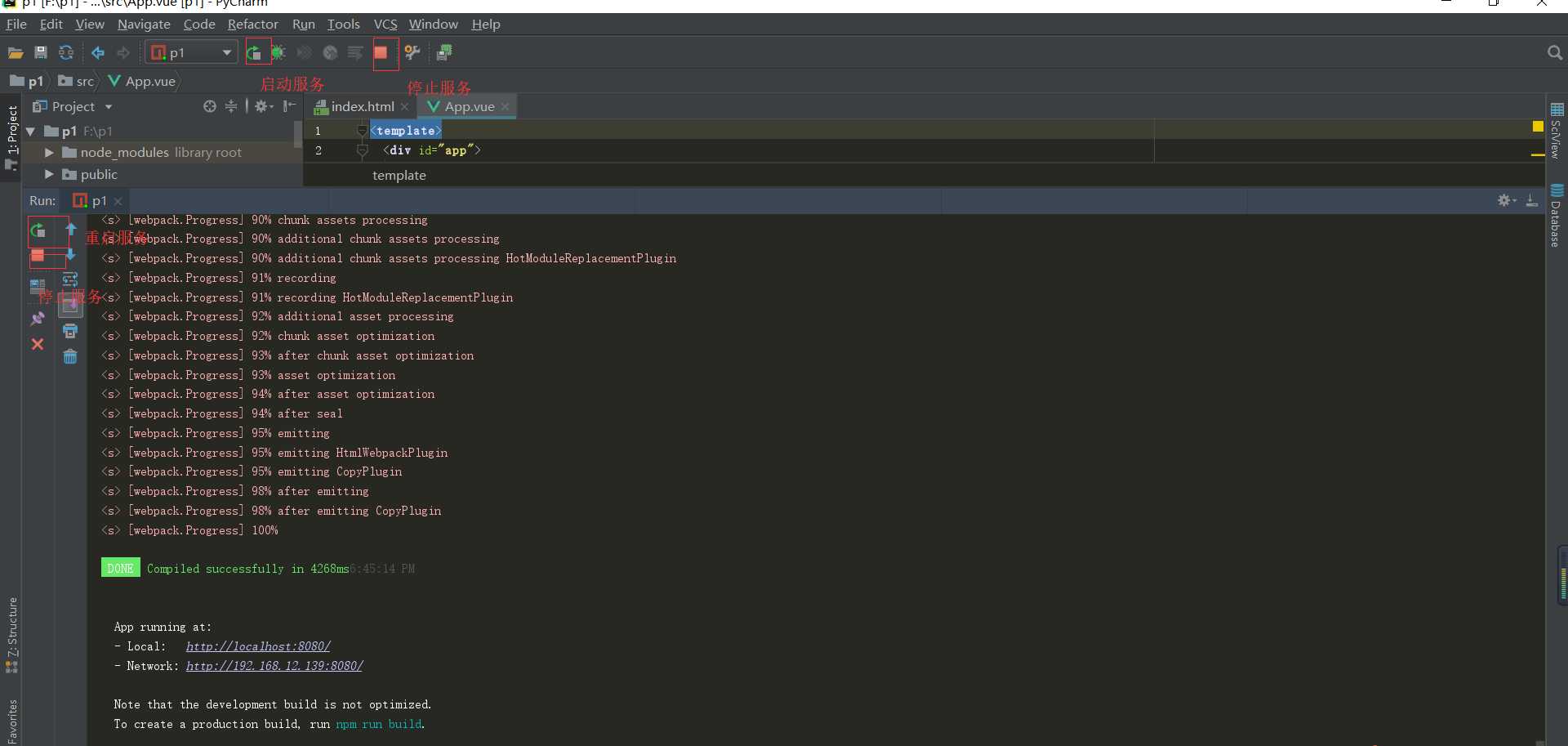Click the Collapse All icon in Project panel
This screenshot has height=746, width=1568.
(231, 106)
